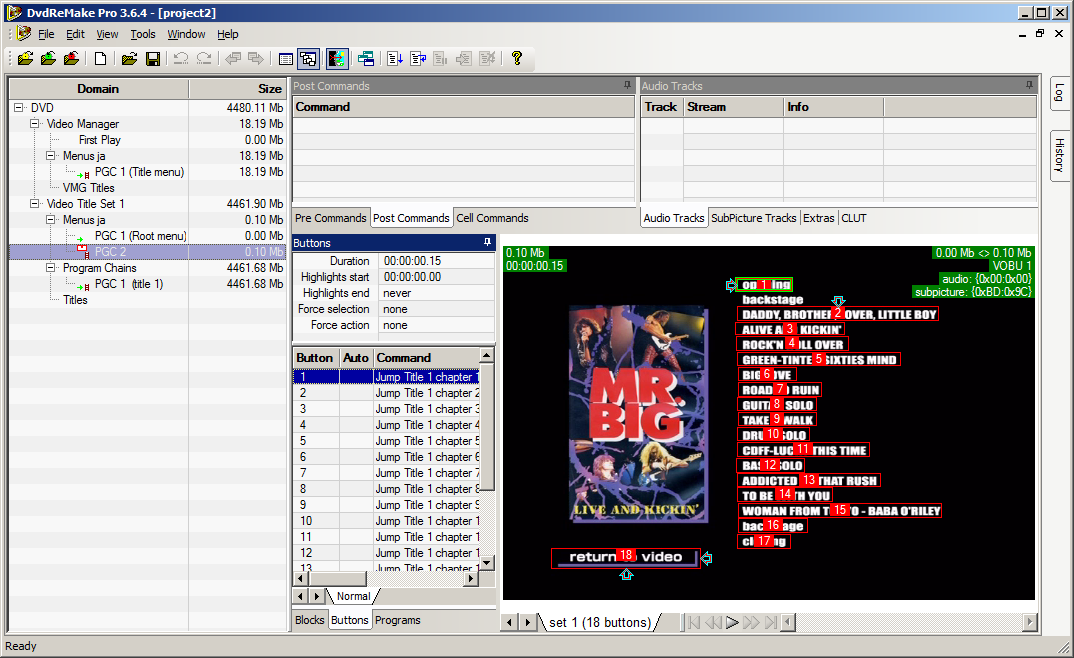Select First Play in the domain tree

click(100, 140)
